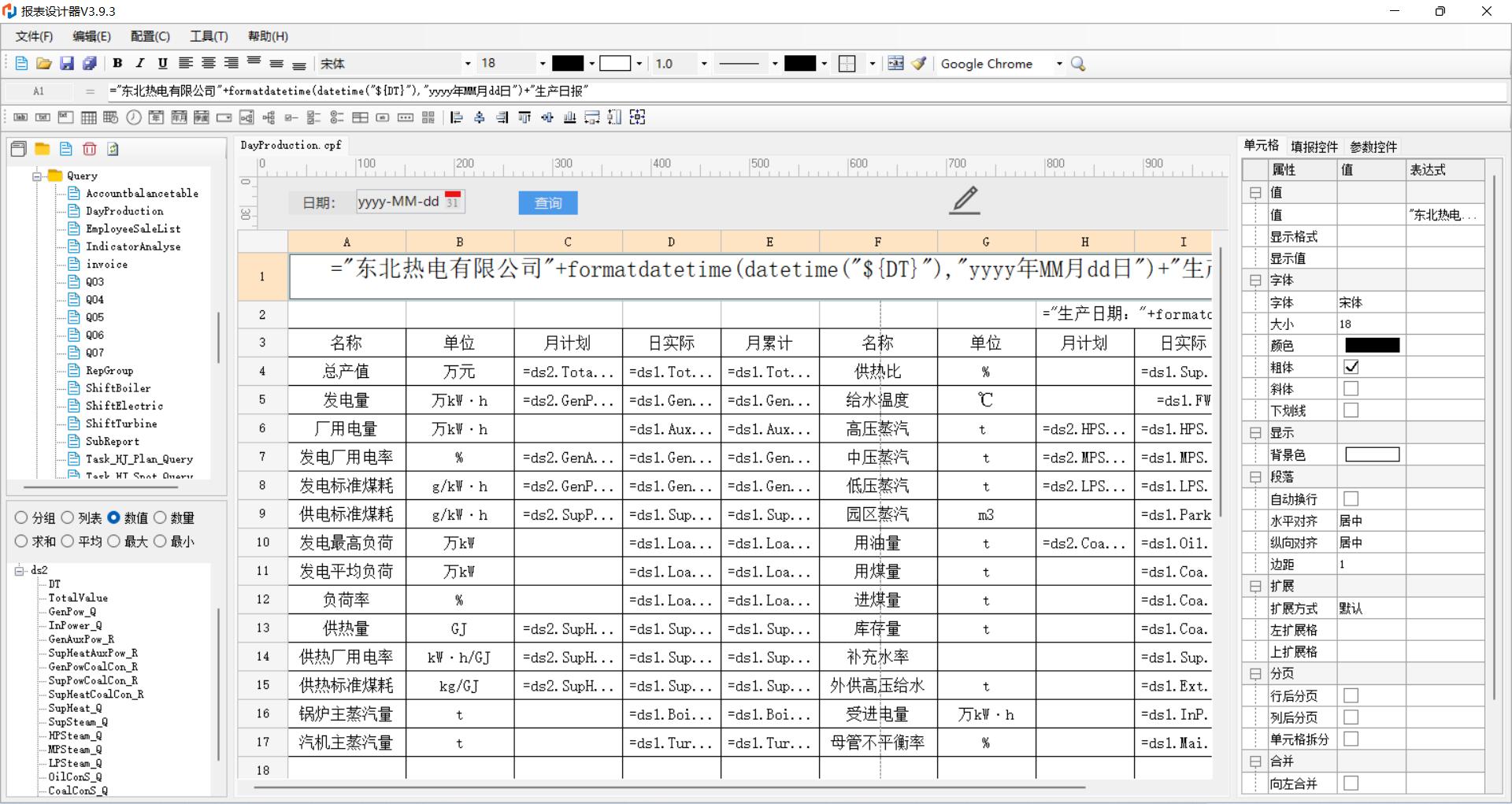Uncheck the 粗体 checkbox in properties
The width and height of the screenshot is (1512, 804).
coord(1351,367)
